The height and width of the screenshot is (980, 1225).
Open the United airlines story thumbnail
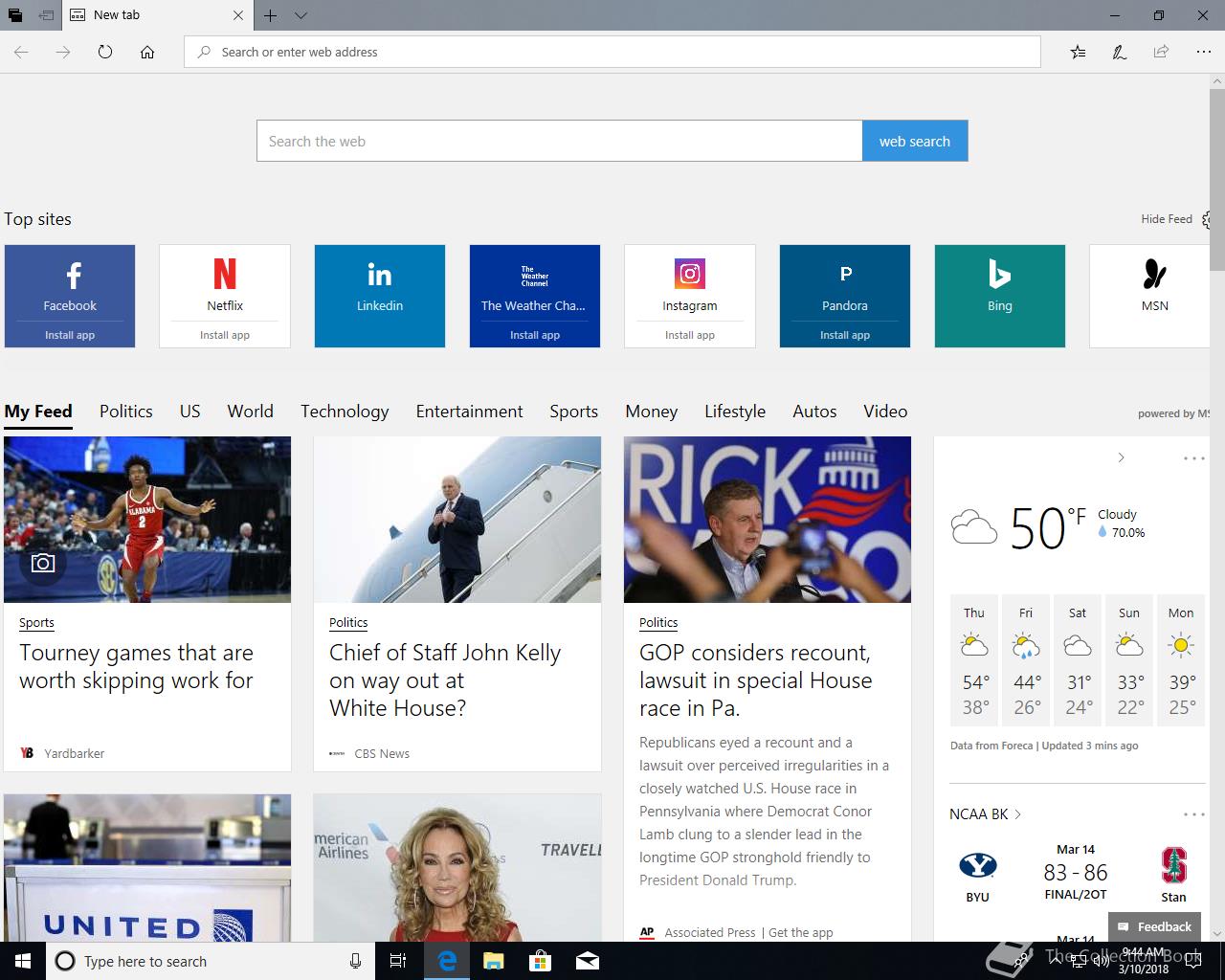[147, 868]
